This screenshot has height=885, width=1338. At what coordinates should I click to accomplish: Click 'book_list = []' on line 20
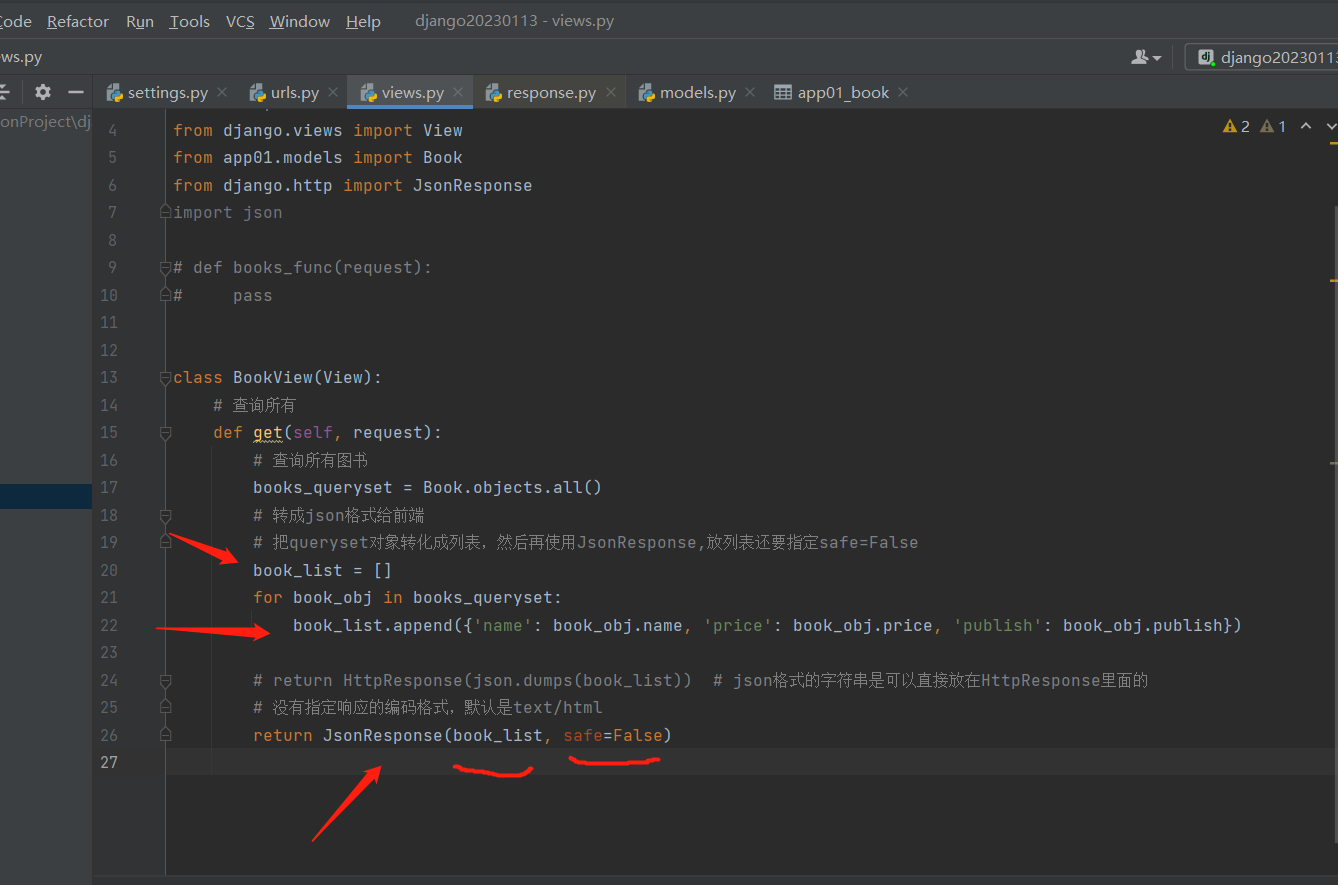point(323,570)
